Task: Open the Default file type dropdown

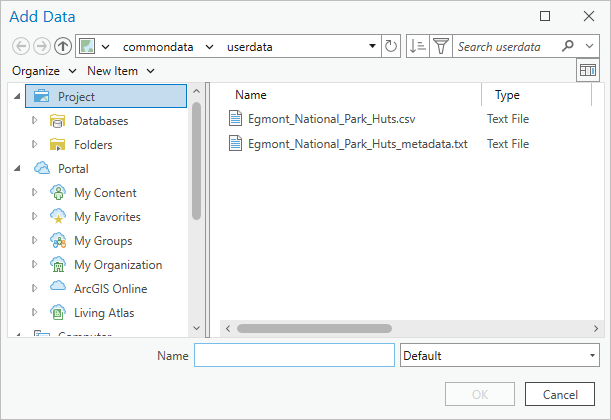Action: [x=499, y=356]
